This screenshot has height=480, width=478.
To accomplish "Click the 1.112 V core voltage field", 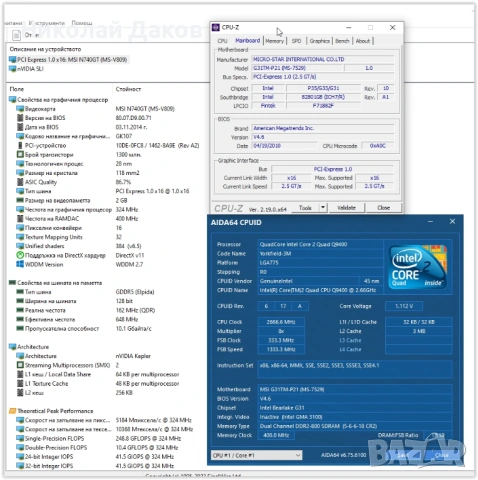I will point(404,306).
